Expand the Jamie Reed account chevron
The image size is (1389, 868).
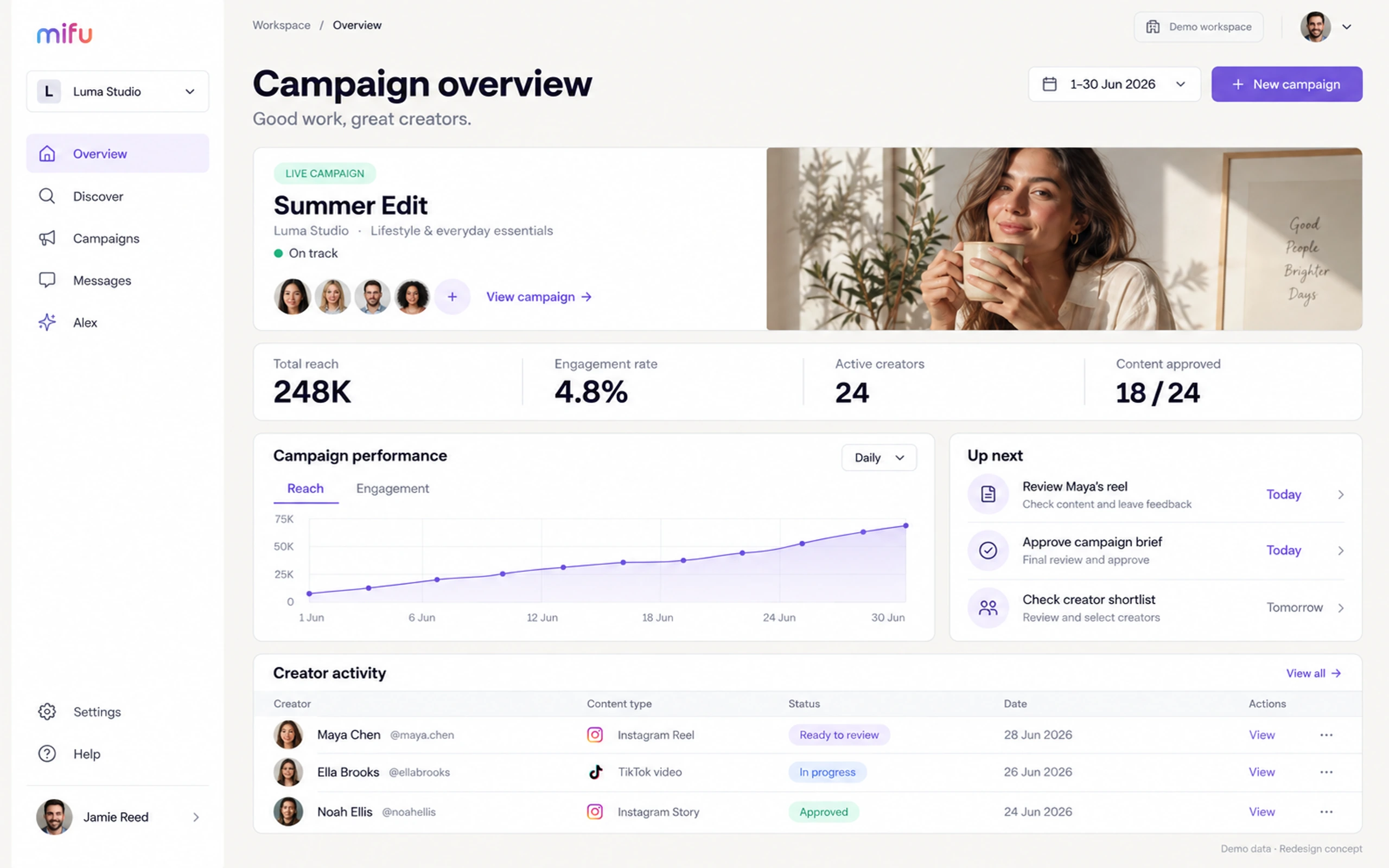[x=196, y=817]
